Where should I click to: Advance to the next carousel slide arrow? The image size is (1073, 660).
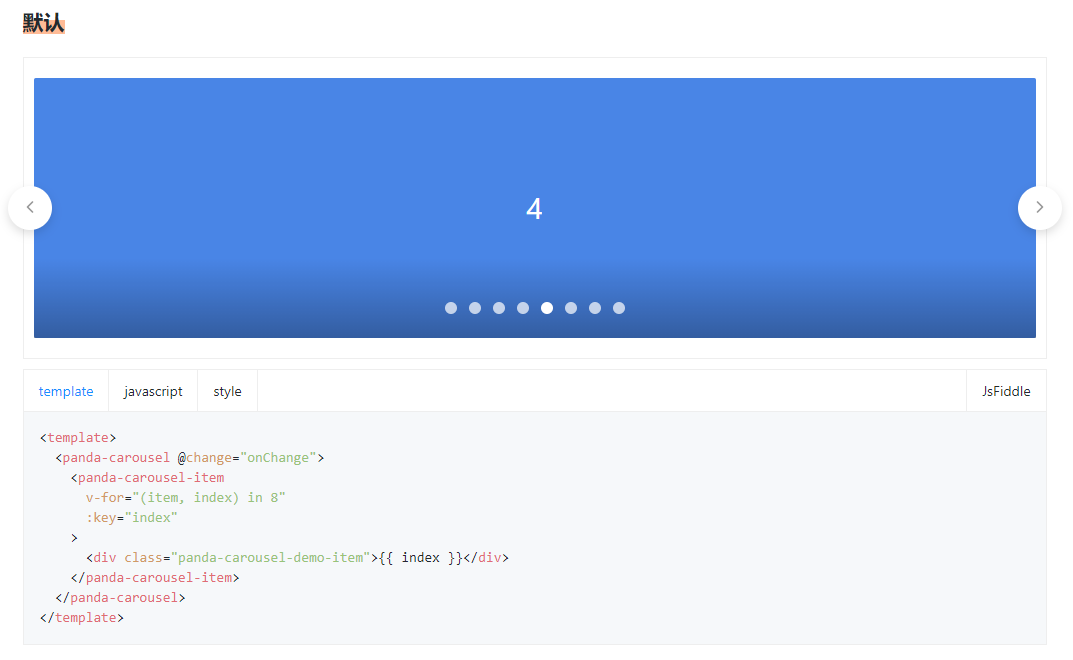pyautogui.click(x=1039, y=207)
